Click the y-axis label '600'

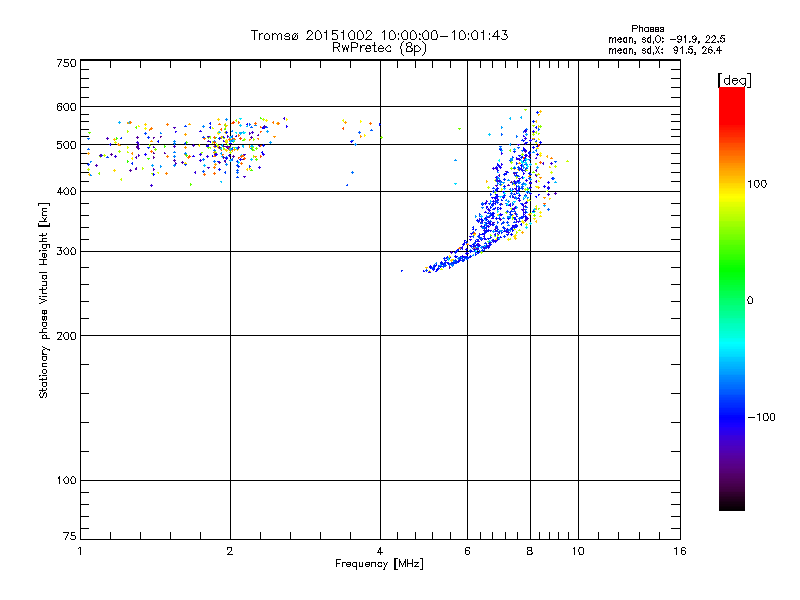66,107
